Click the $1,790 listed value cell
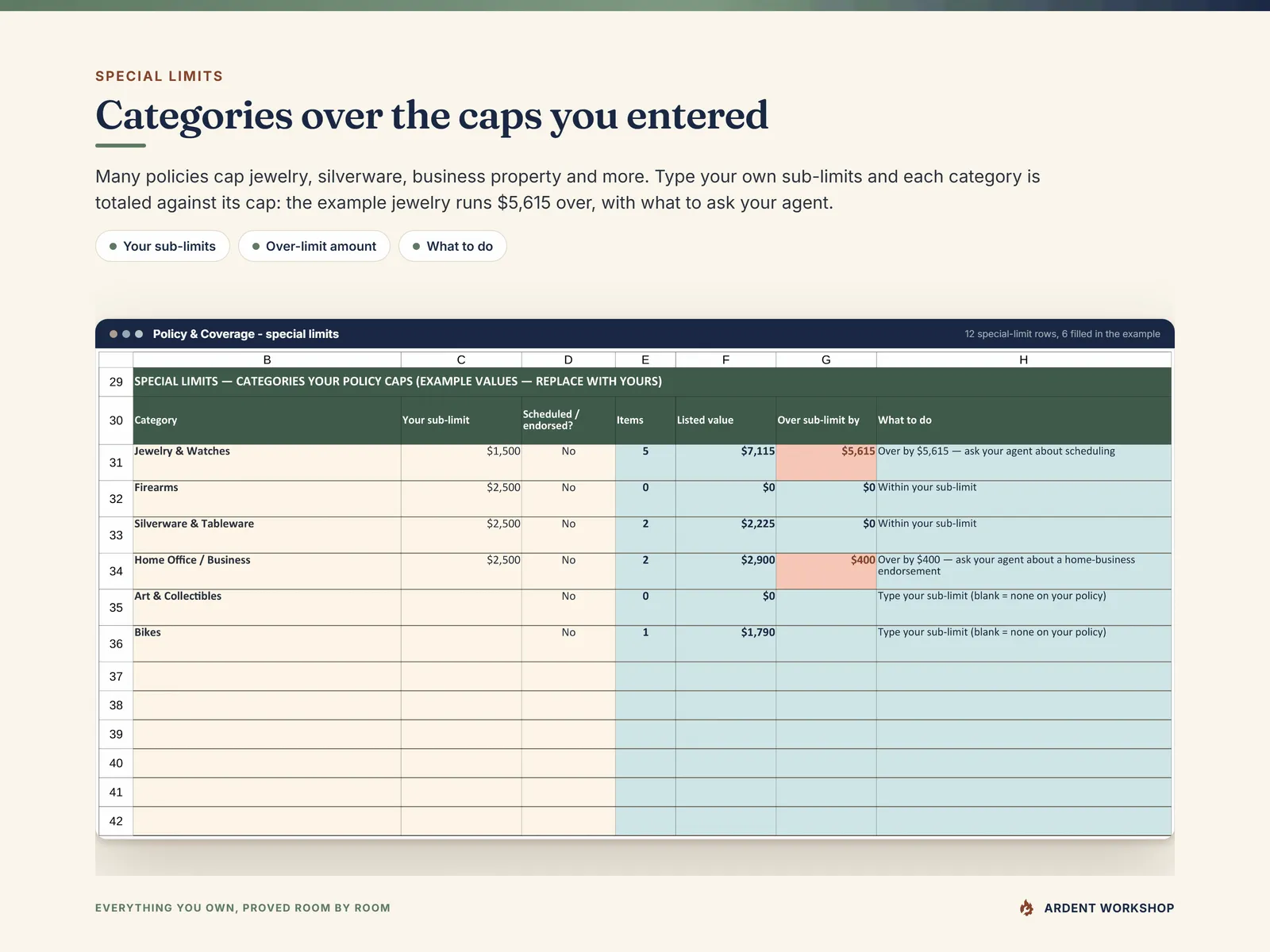 click(725, 644)
